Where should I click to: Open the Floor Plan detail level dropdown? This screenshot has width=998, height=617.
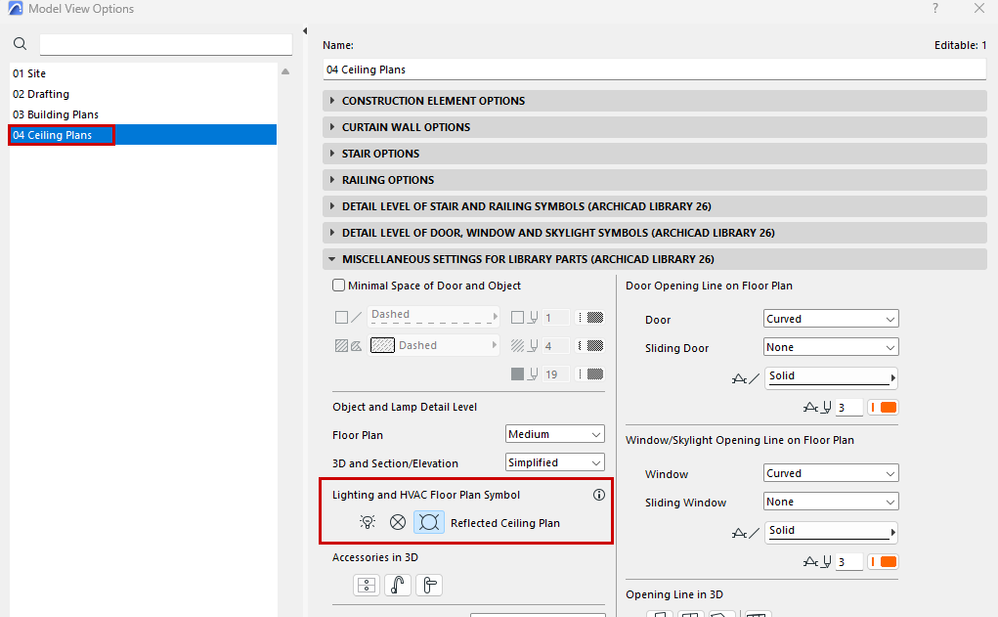click(555, 435)
